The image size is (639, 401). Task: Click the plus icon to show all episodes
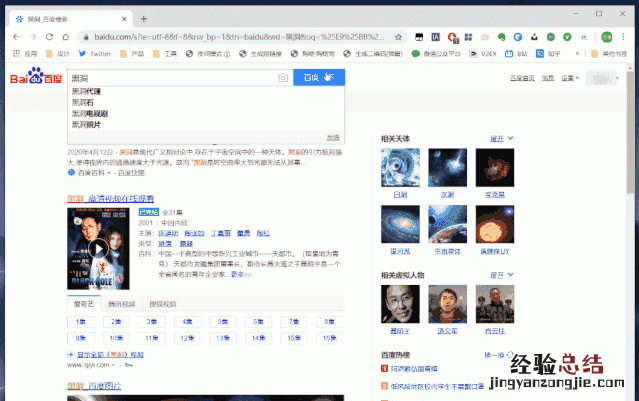[71, 355]
